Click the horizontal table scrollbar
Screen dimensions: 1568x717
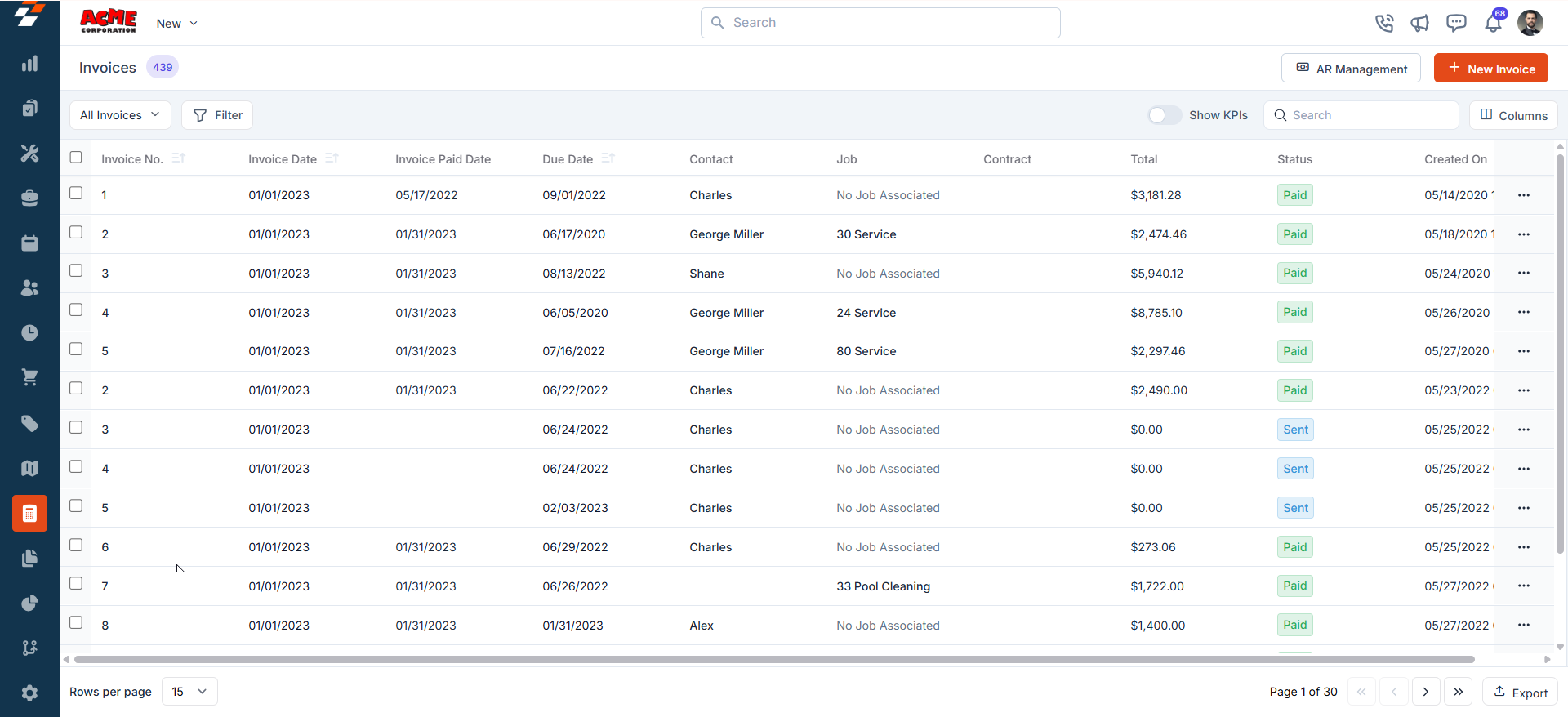tap(774, 659)
